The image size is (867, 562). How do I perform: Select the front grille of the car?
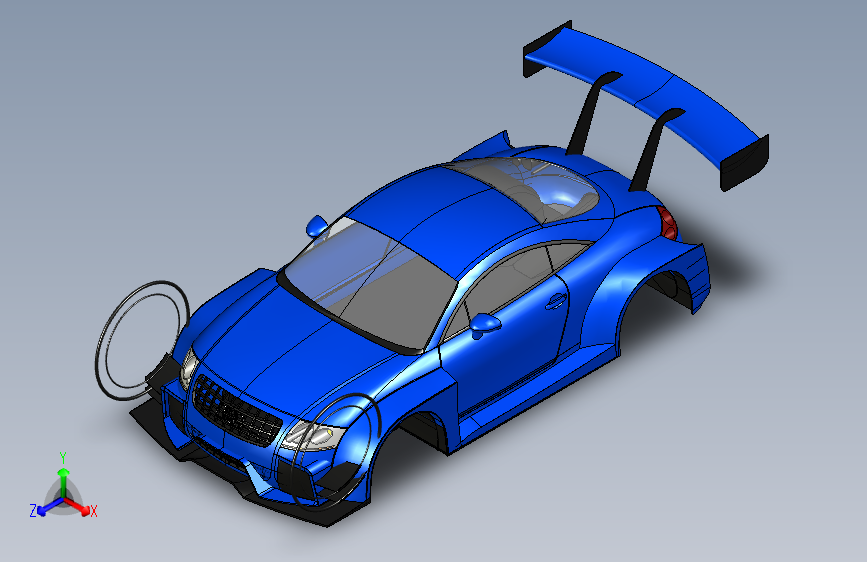[236, 411]
